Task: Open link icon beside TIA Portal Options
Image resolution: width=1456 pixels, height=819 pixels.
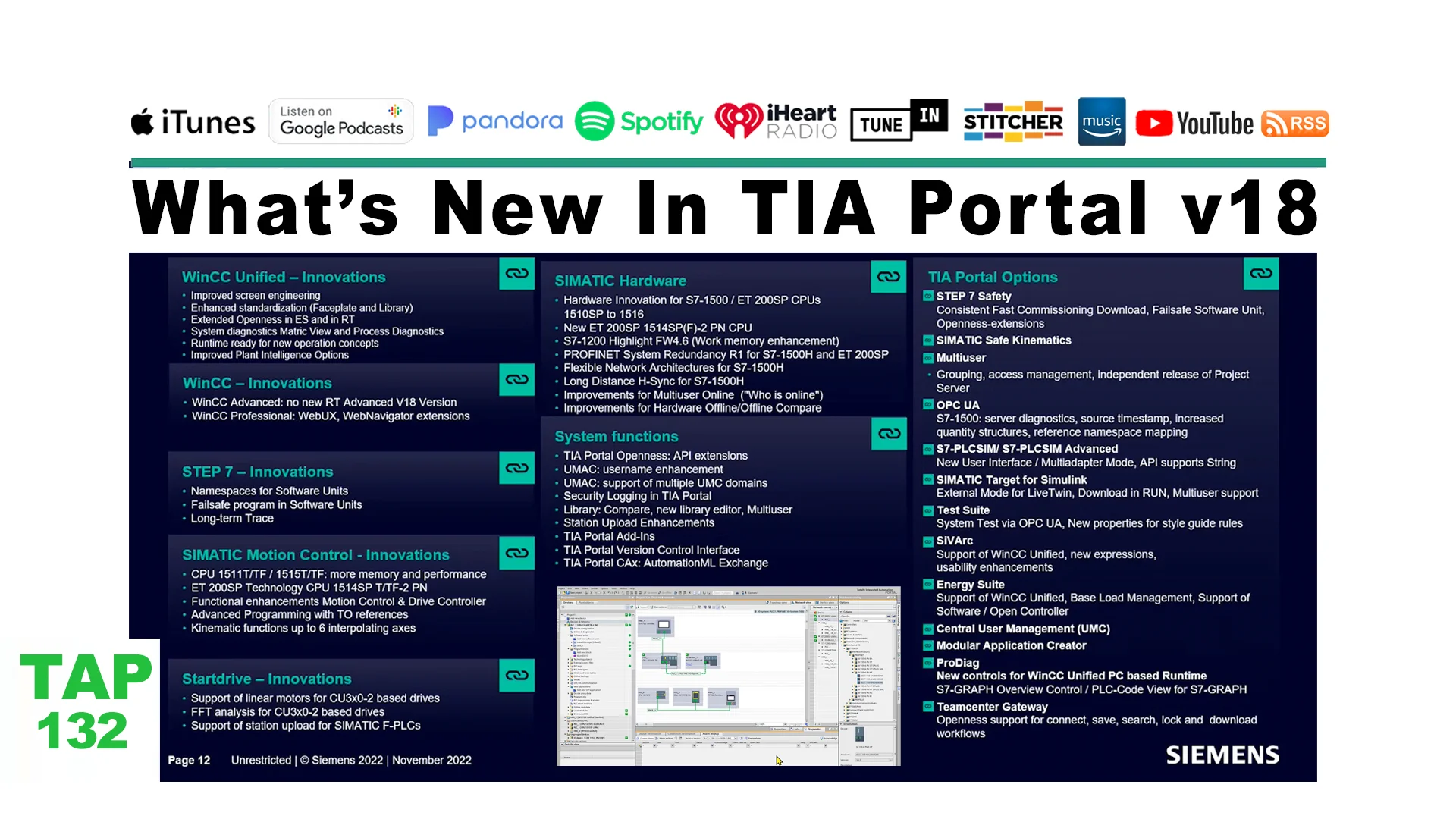Action: click(1261, 274)
